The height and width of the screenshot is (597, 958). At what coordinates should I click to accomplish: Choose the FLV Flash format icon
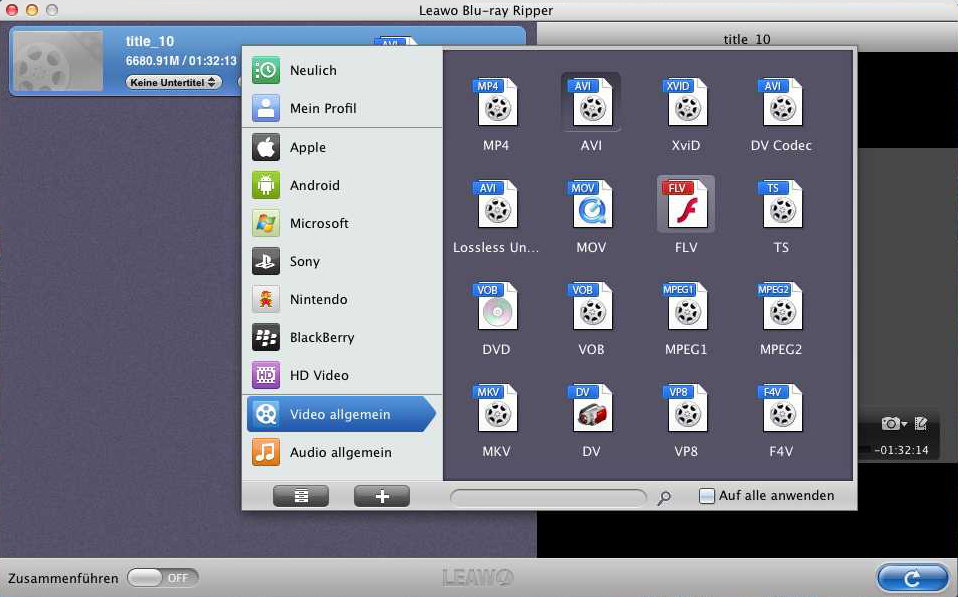pos(686,205)
